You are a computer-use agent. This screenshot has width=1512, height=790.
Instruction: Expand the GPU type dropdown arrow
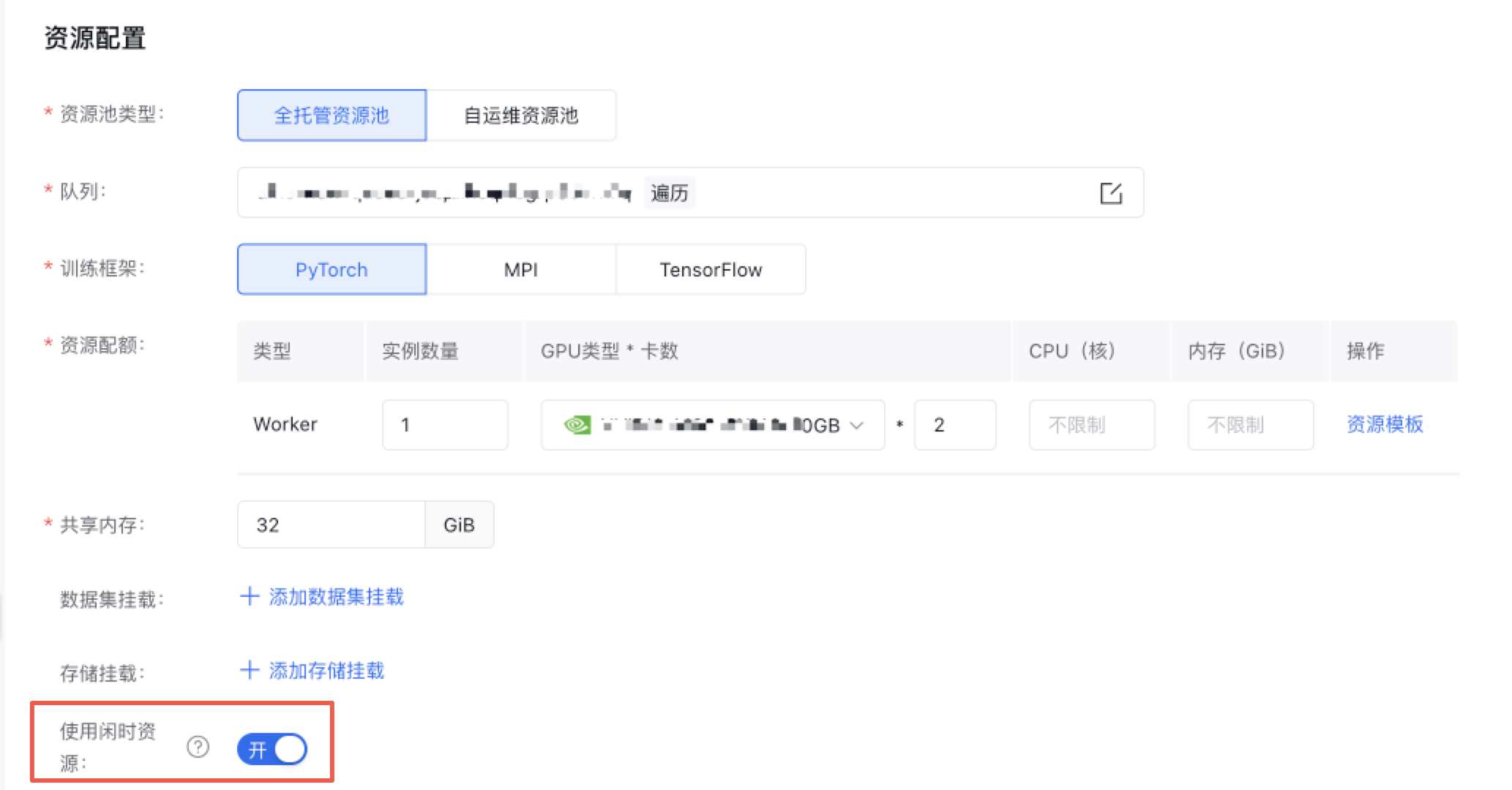coord(857,425)
